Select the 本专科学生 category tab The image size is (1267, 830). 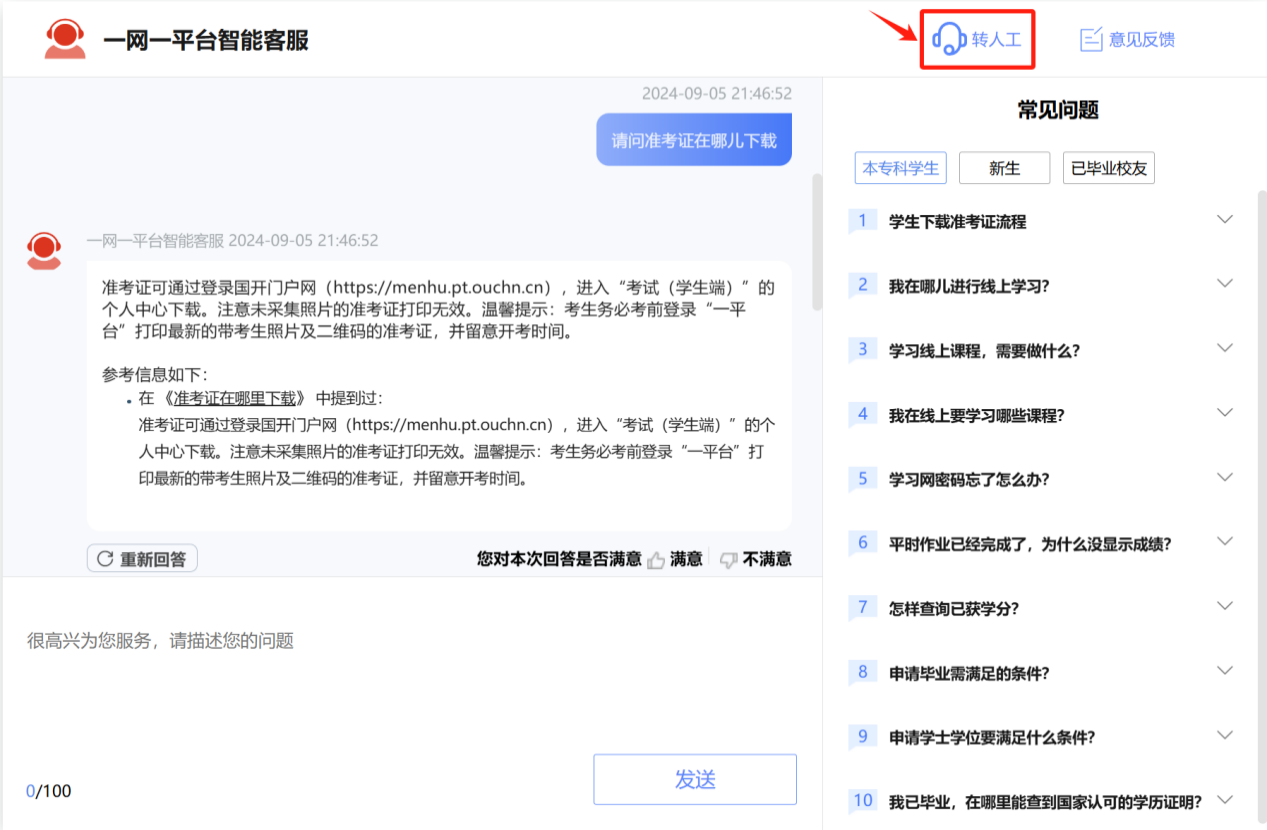pyautogui.click(x=900, y=168)
